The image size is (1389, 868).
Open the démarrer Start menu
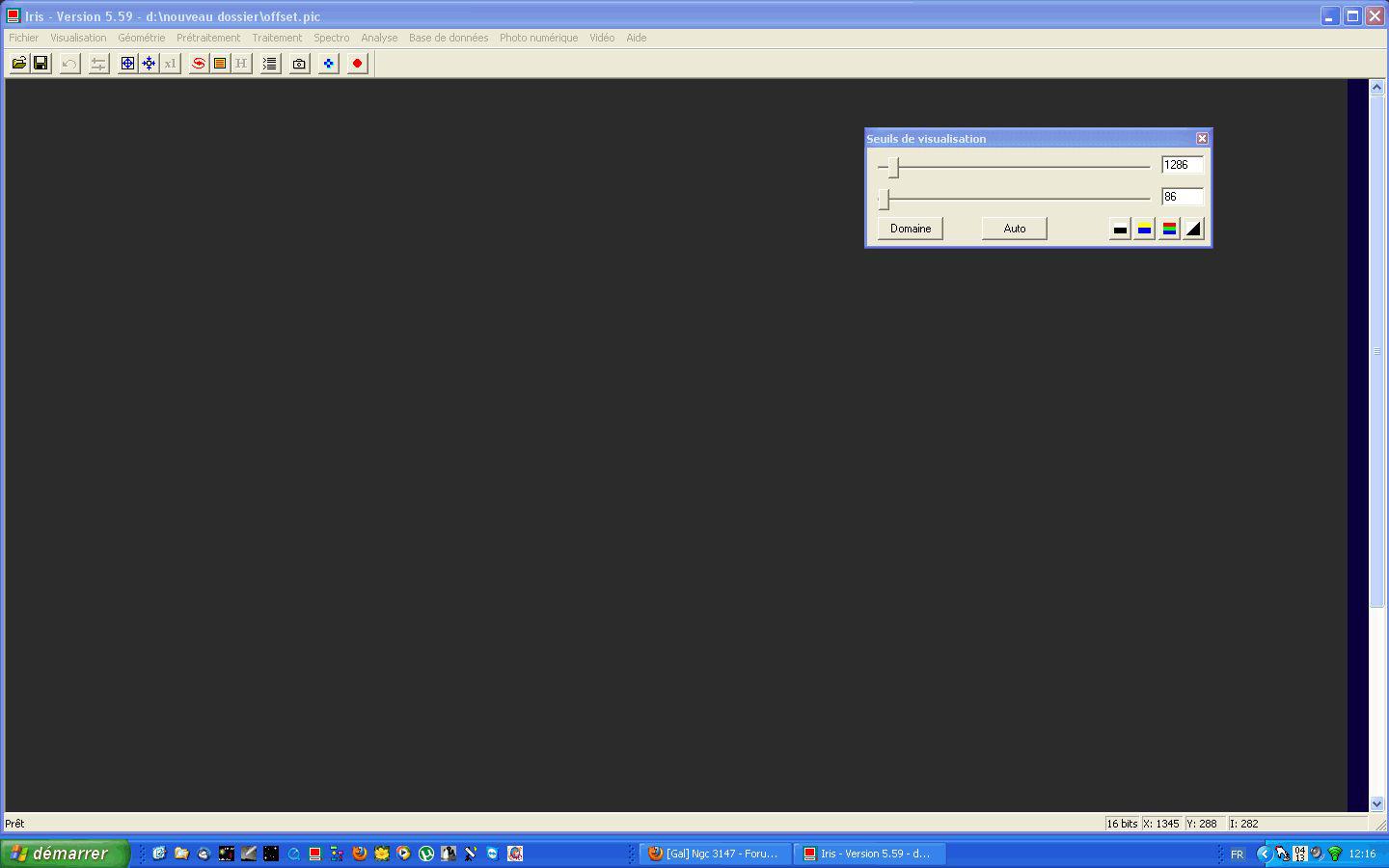64,854
